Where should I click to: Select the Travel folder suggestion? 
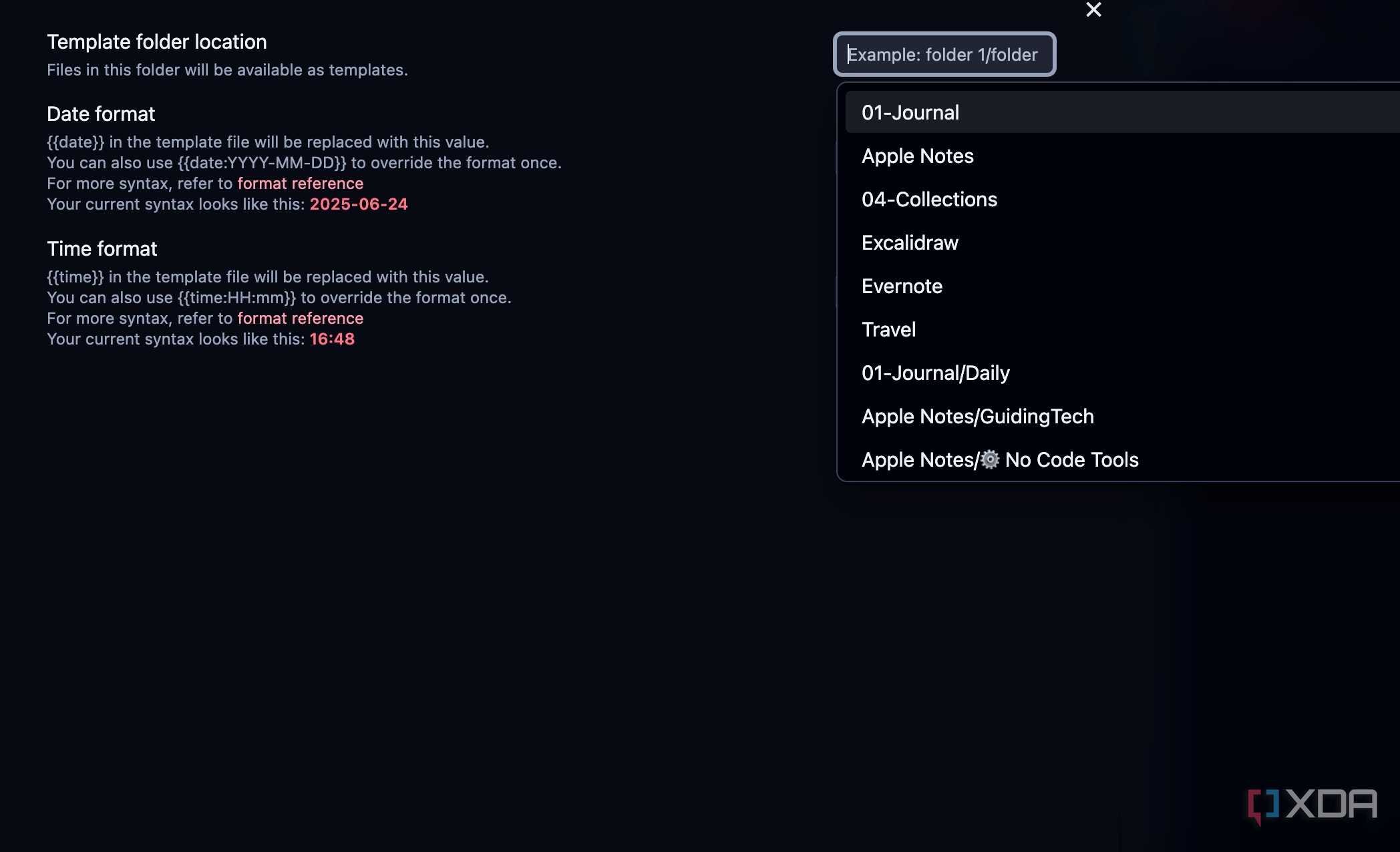(x=1122, y=329)
